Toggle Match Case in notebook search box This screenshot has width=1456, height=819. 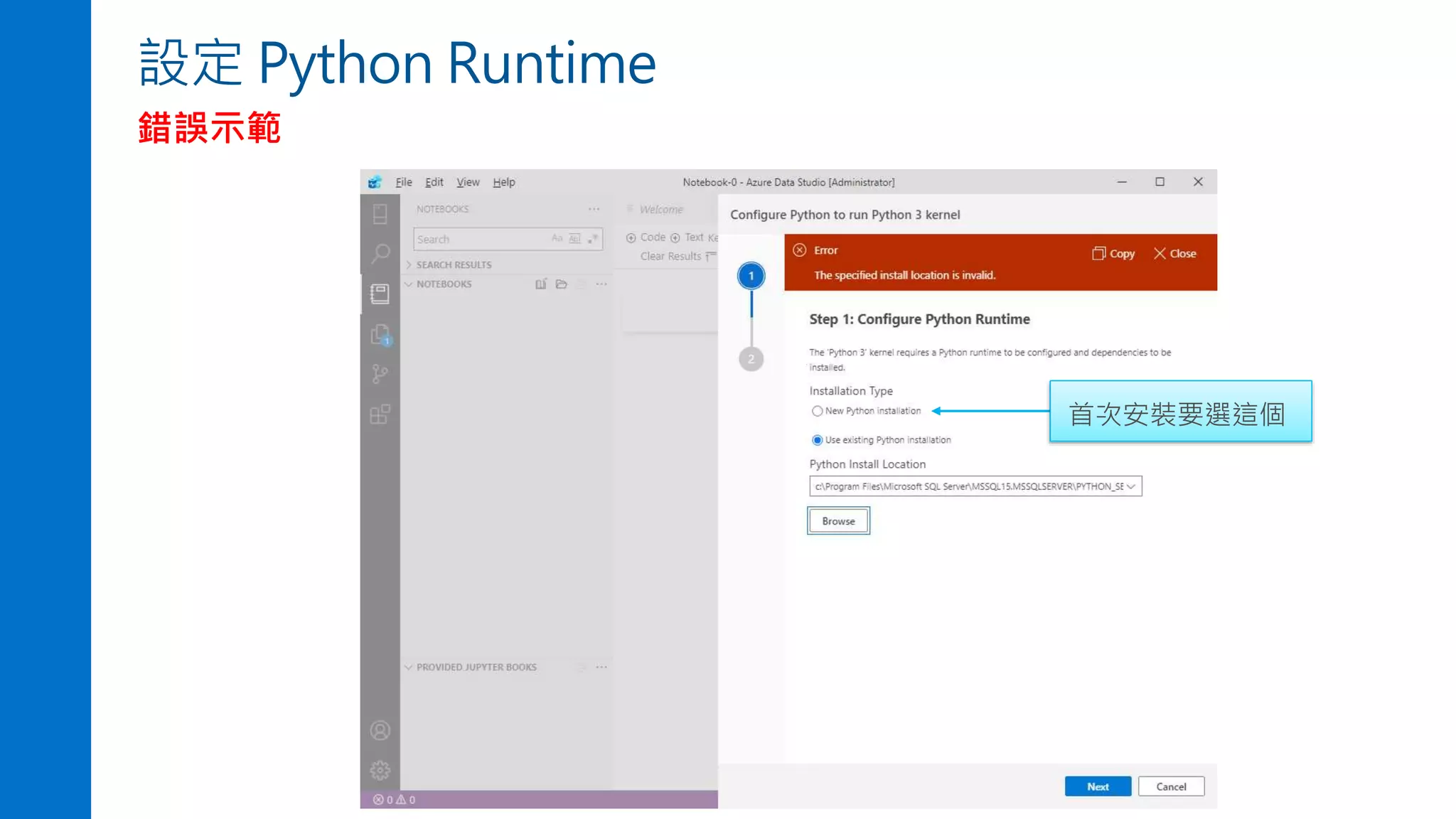click(557, 238)
